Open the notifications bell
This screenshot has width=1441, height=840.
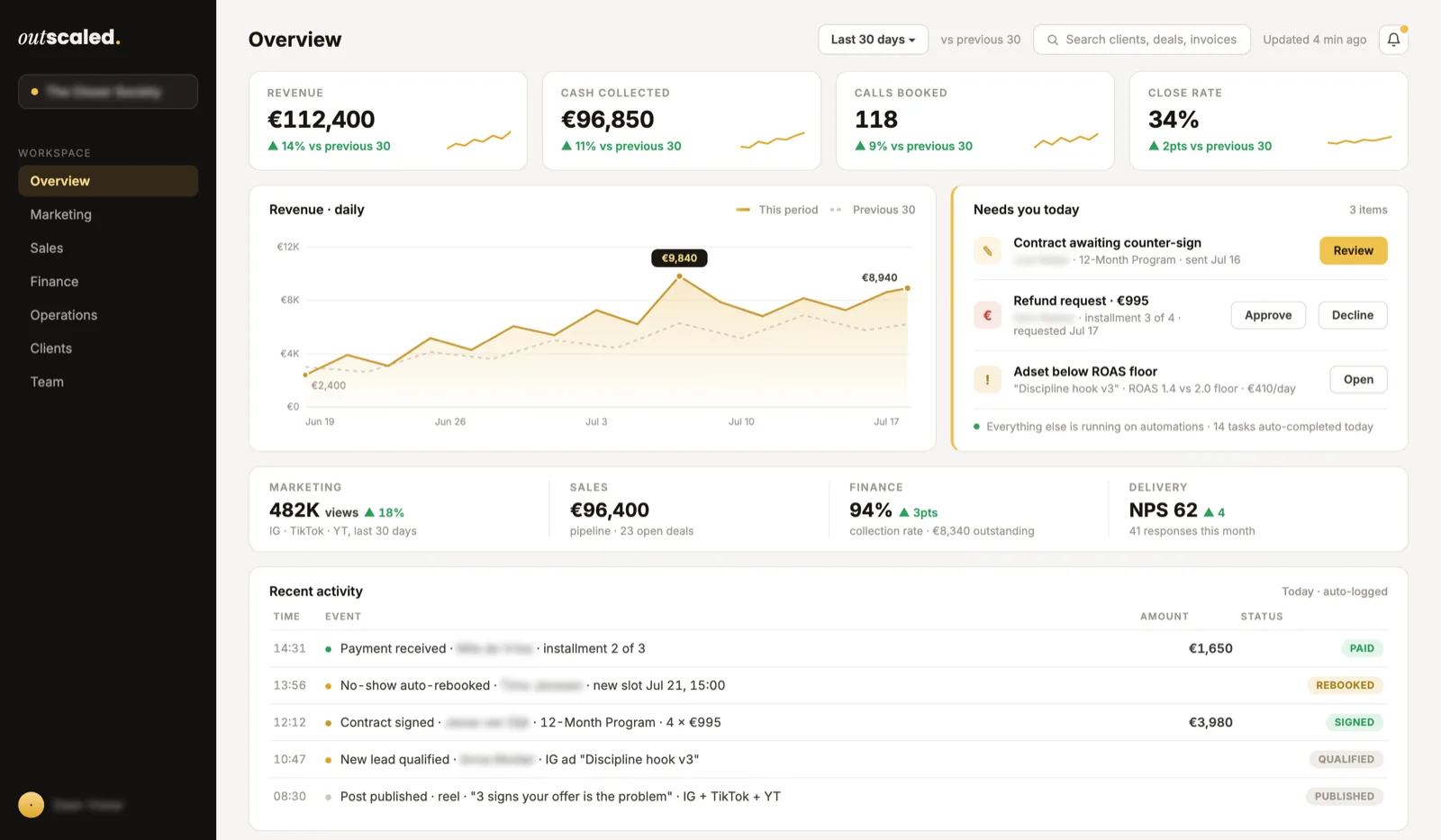(1393, 40)
